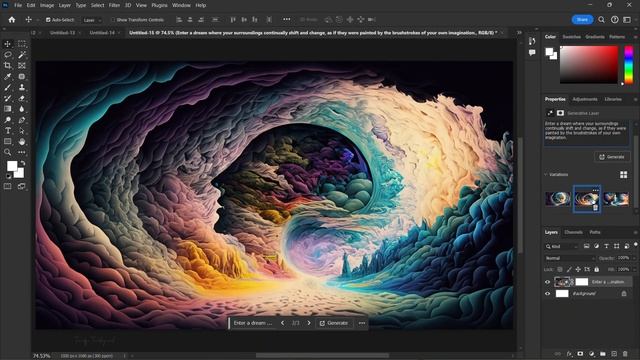
Task: Hide the Background layer
Action: pyautogui.click(x=548, y=293)
